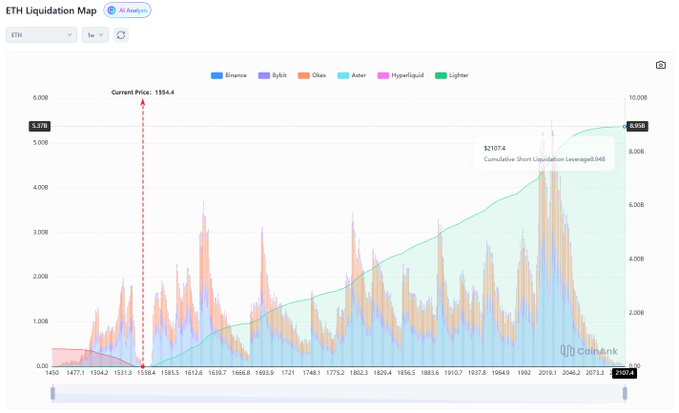This screenshot has width=679, height=413.
Task: Click the green Lighter legend color swatch
Action: coord(441,75)
